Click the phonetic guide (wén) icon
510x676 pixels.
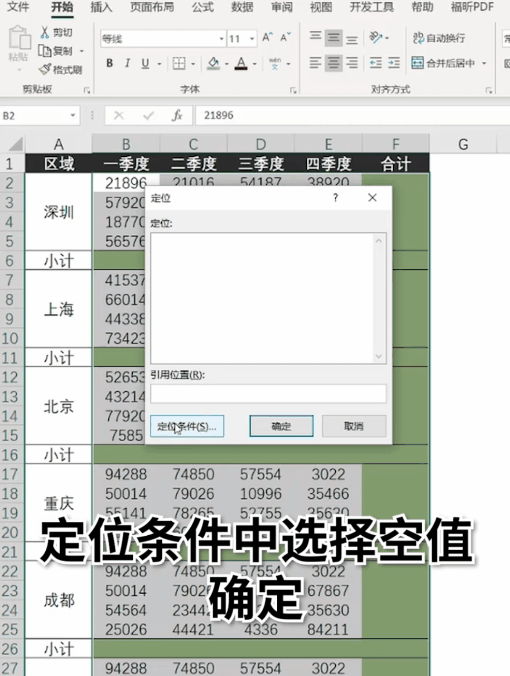click(275, 63)
